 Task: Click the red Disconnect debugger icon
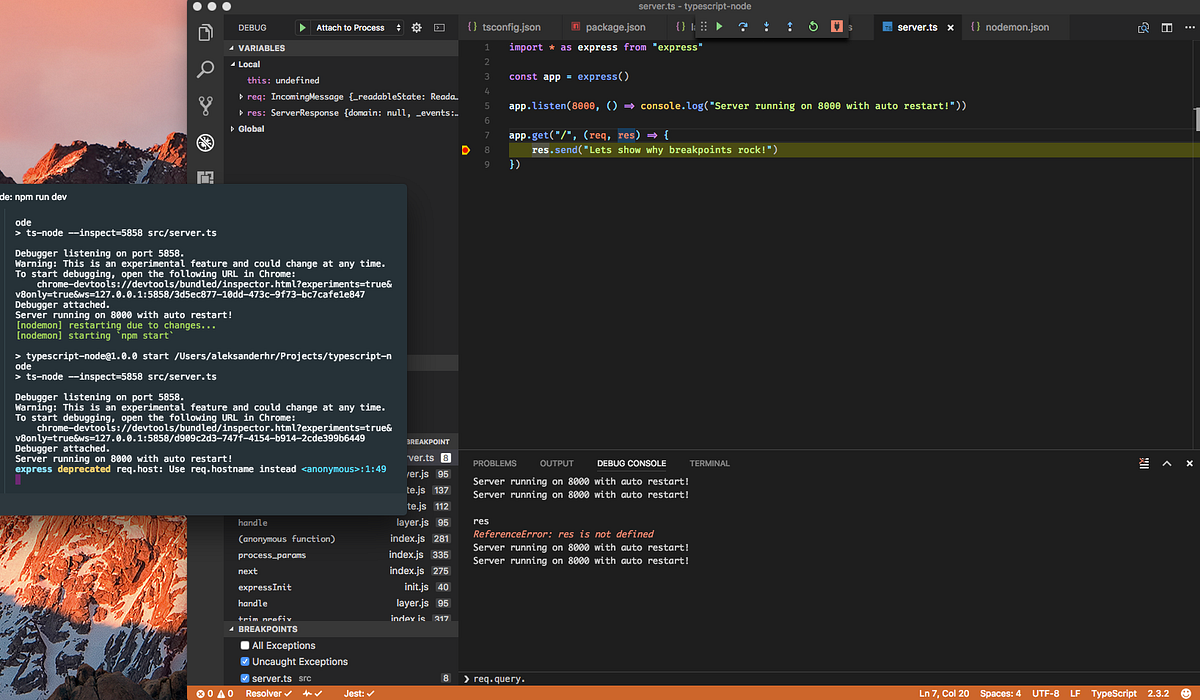(x=836, y=27)
